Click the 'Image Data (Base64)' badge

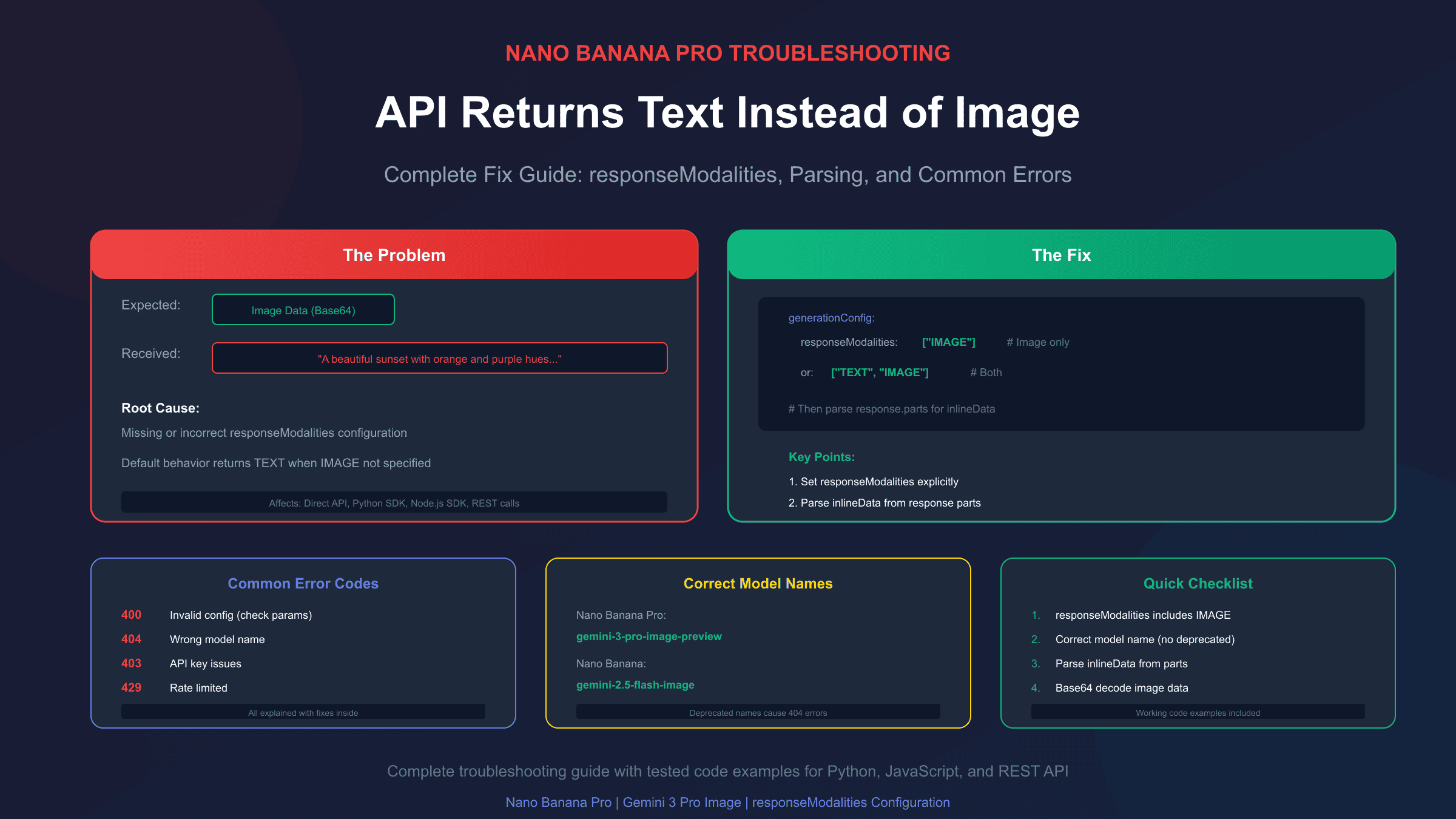(x=303, y=309)
